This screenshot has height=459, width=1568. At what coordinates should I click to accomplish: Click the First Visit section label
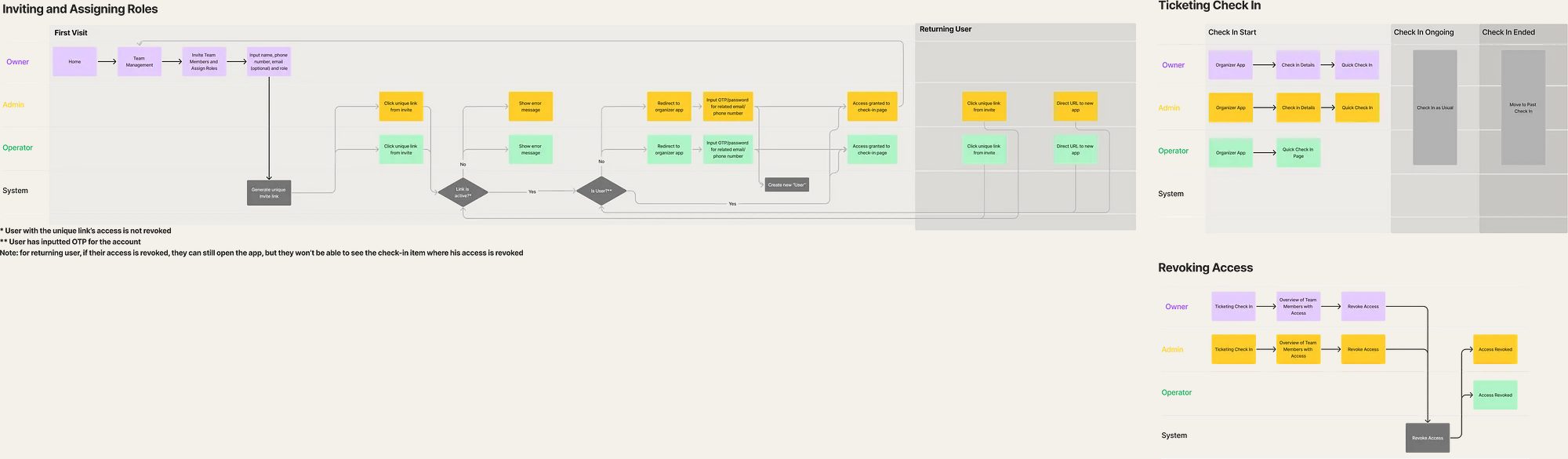pos(71,33)
